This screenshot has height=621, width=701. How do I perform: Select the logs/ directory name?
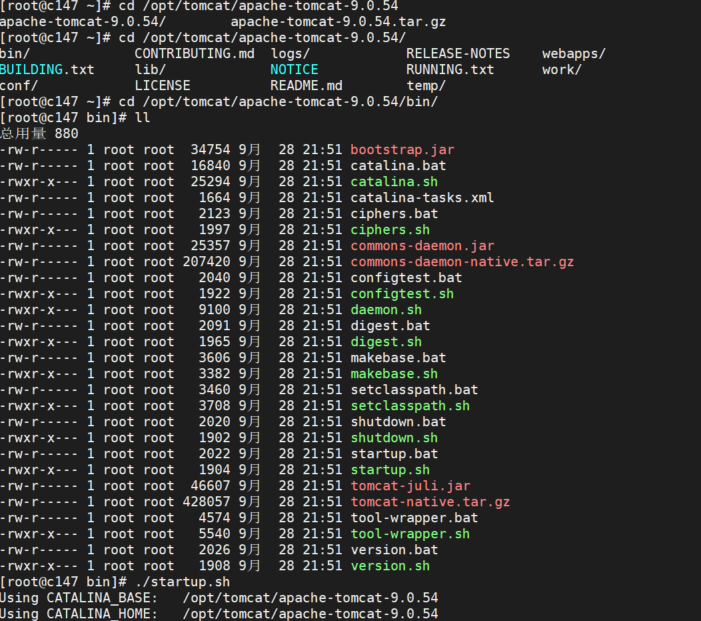point(290,54)
